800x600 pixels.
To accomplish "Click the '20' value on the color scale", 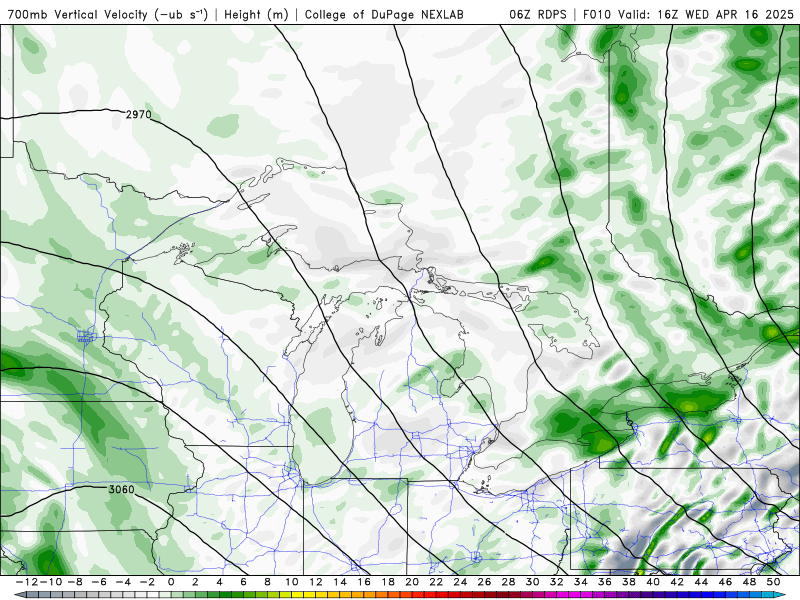I will click(412, 582).
